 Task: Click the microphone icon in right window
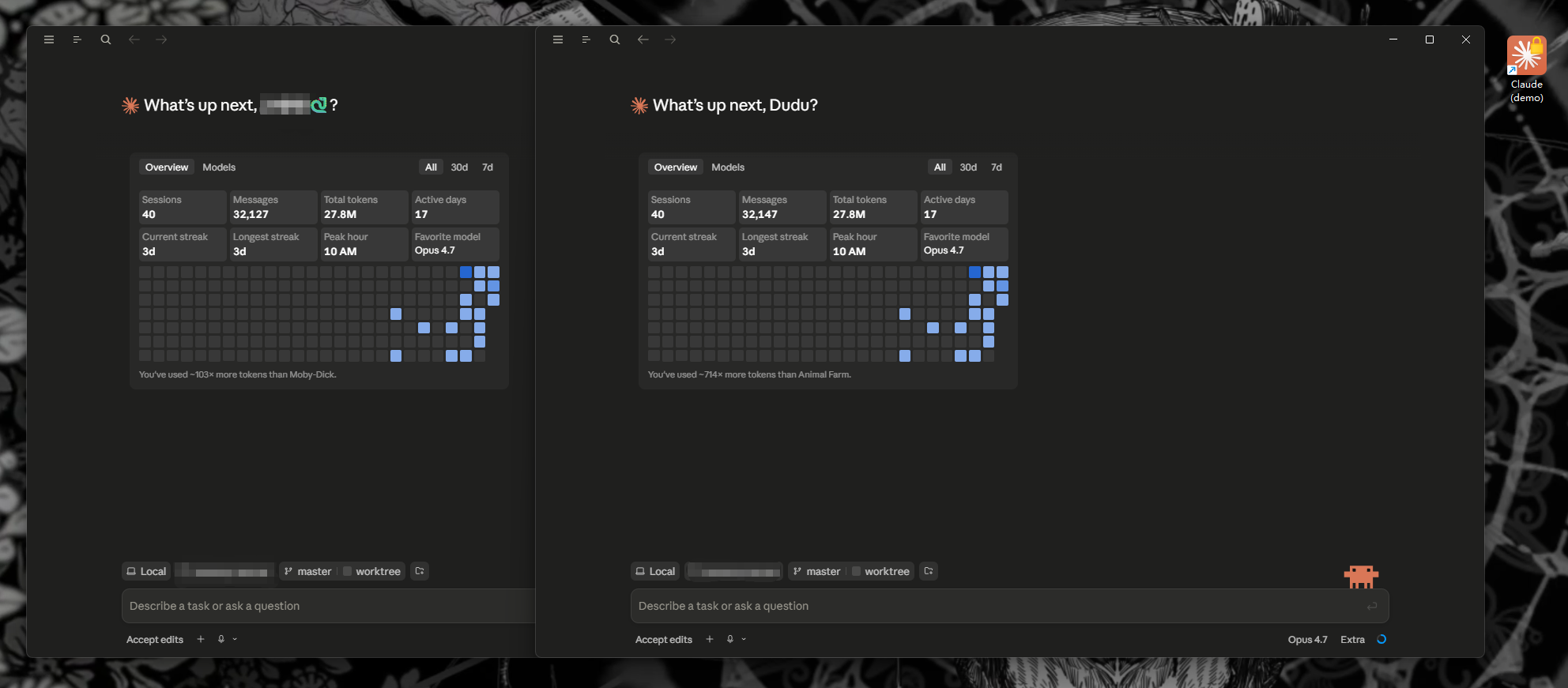[730, 639]
